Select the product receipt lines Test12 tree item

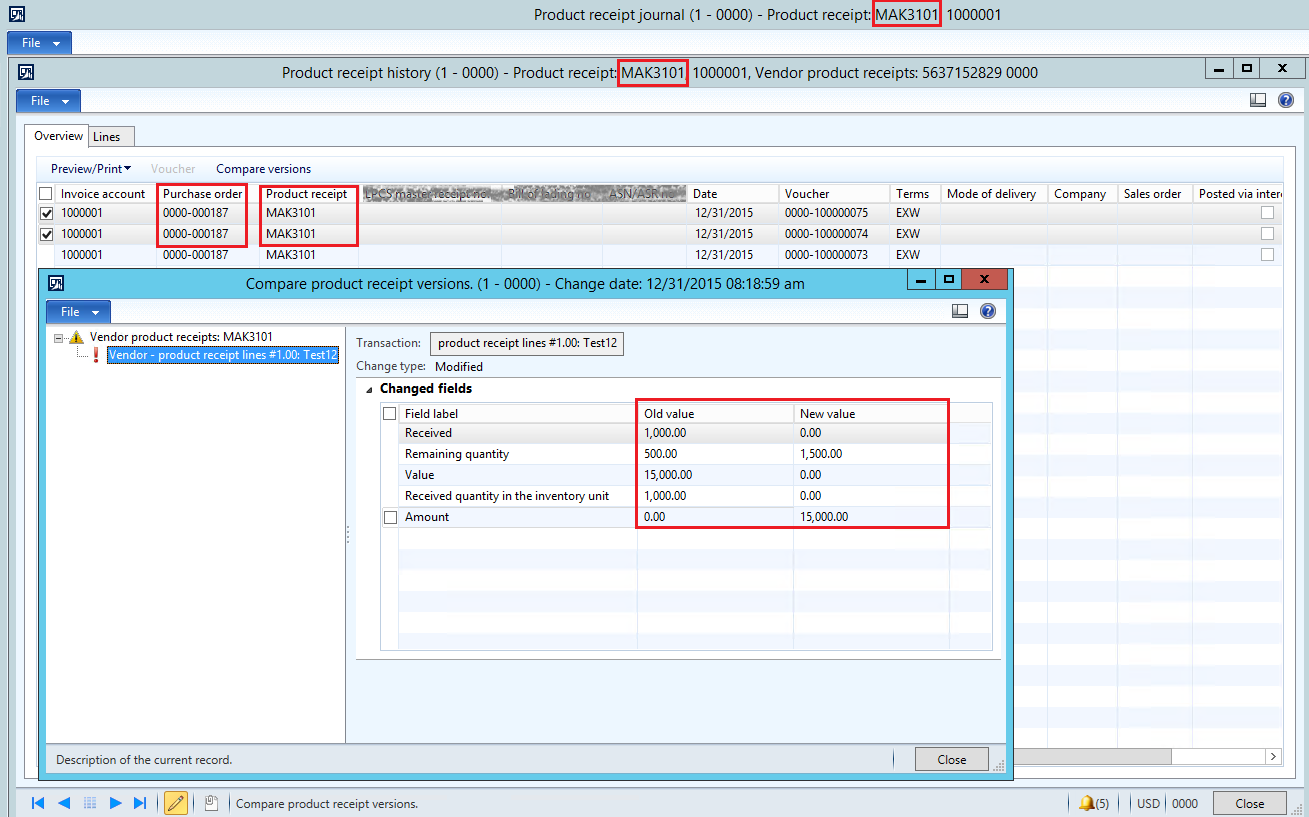(222, 355)
